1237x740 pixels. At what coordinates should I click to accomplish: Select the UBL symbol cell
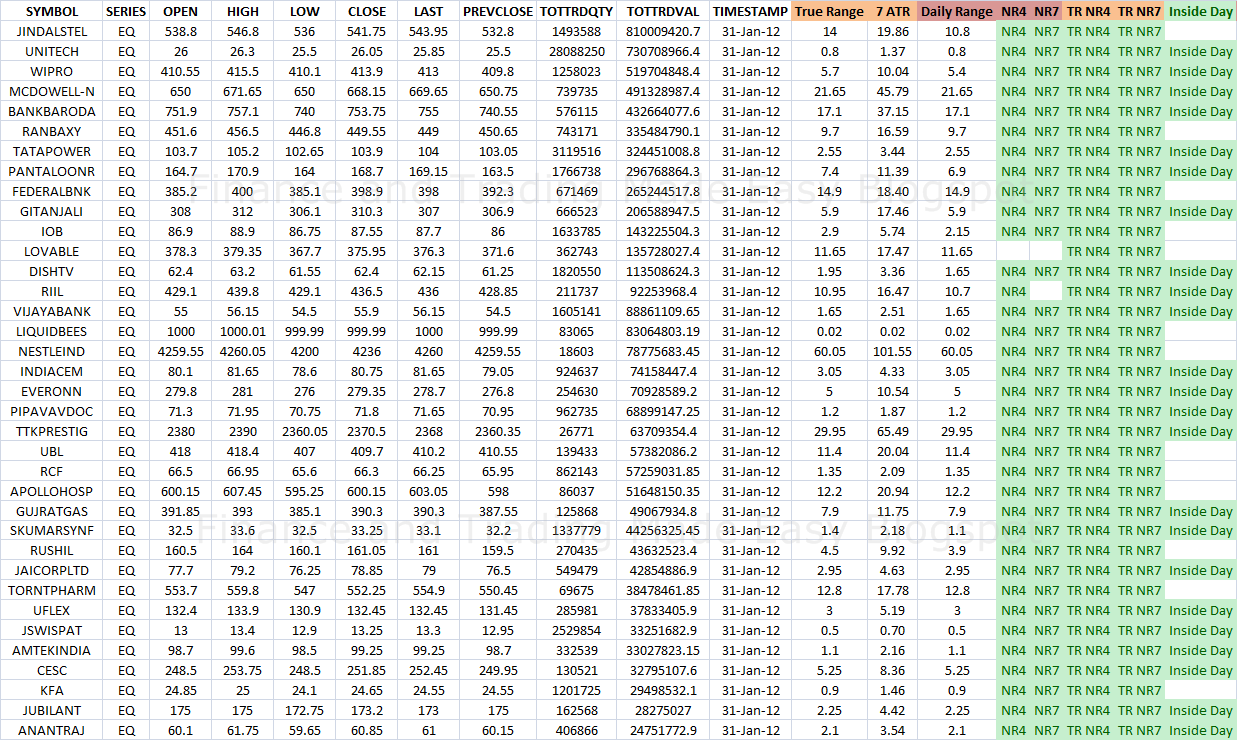(52, 452)
